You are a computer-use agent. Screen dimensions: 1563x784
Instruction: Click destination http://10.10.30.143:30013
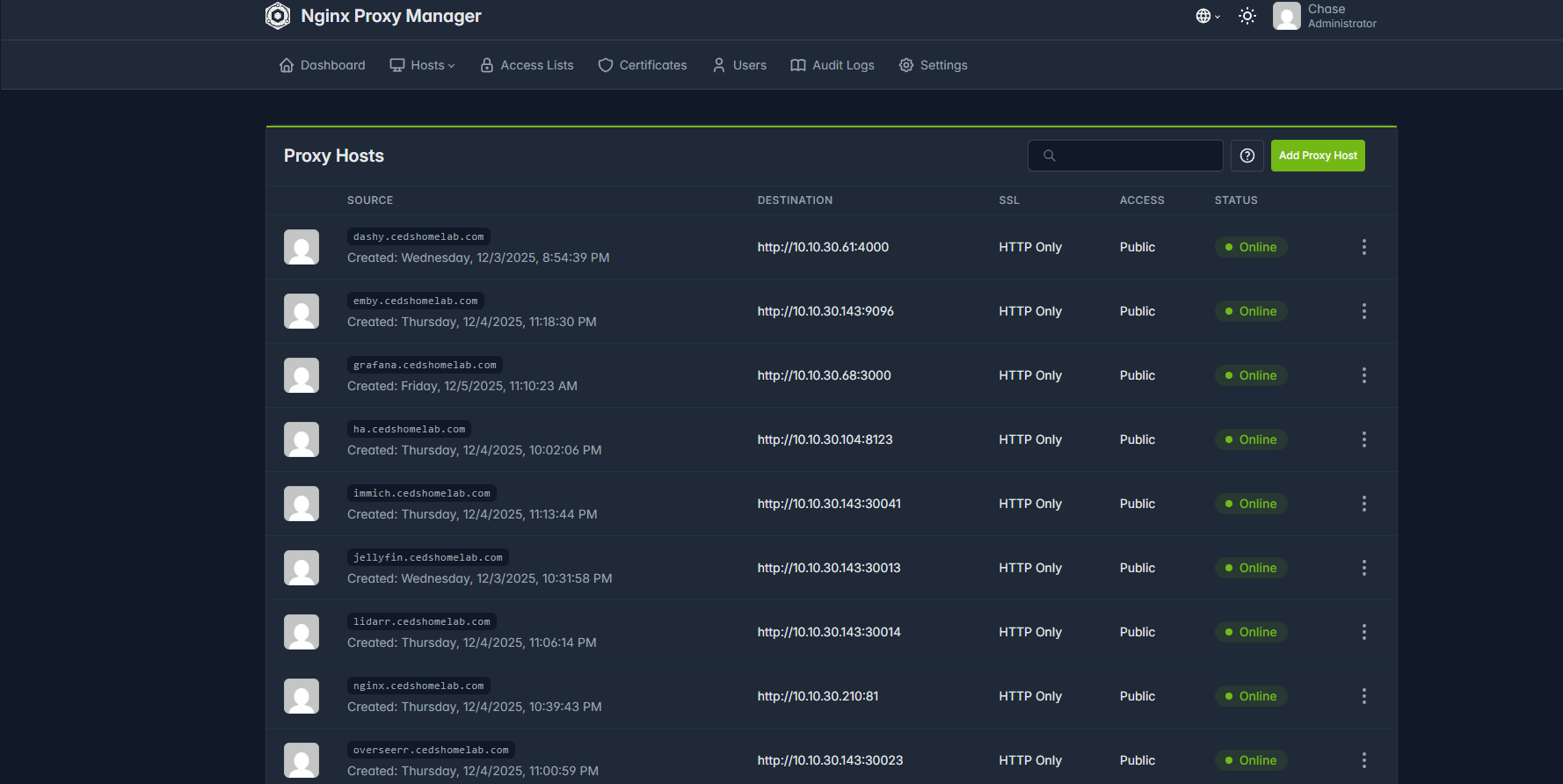(x=829, y=568)
